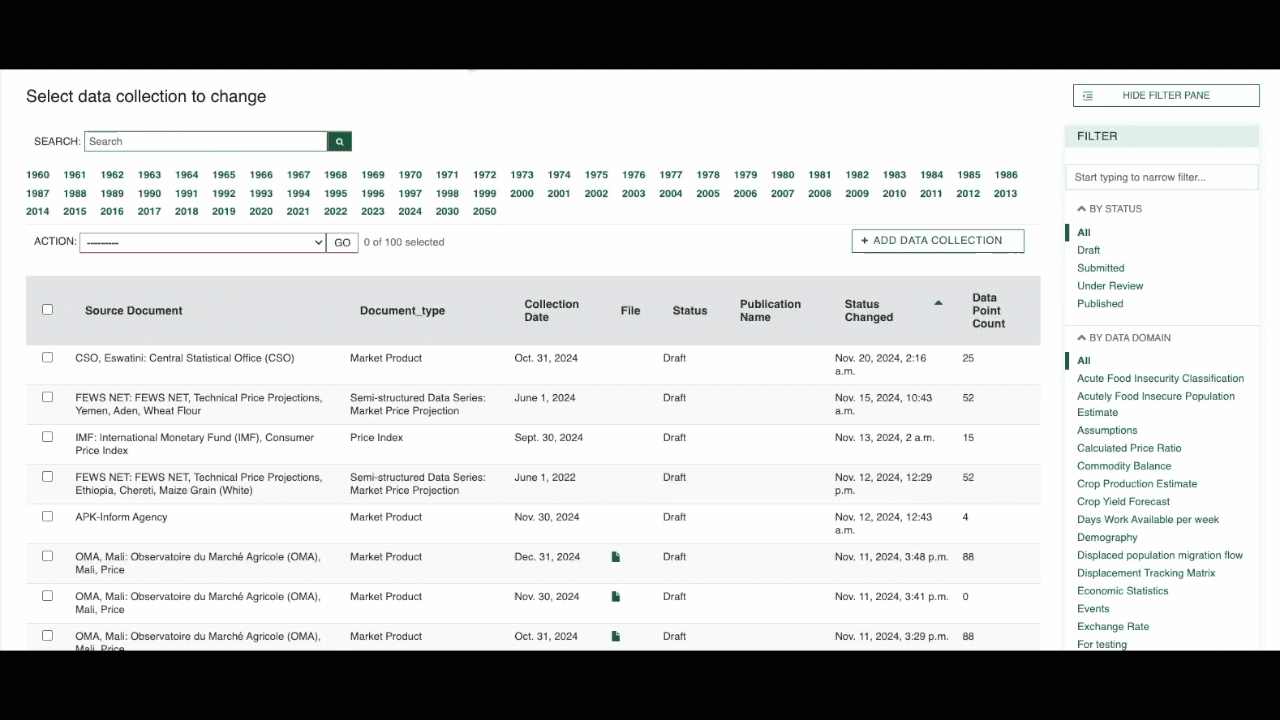Sort table by Source Document column
Viewport: 1280px width, 720px height.
134,311
